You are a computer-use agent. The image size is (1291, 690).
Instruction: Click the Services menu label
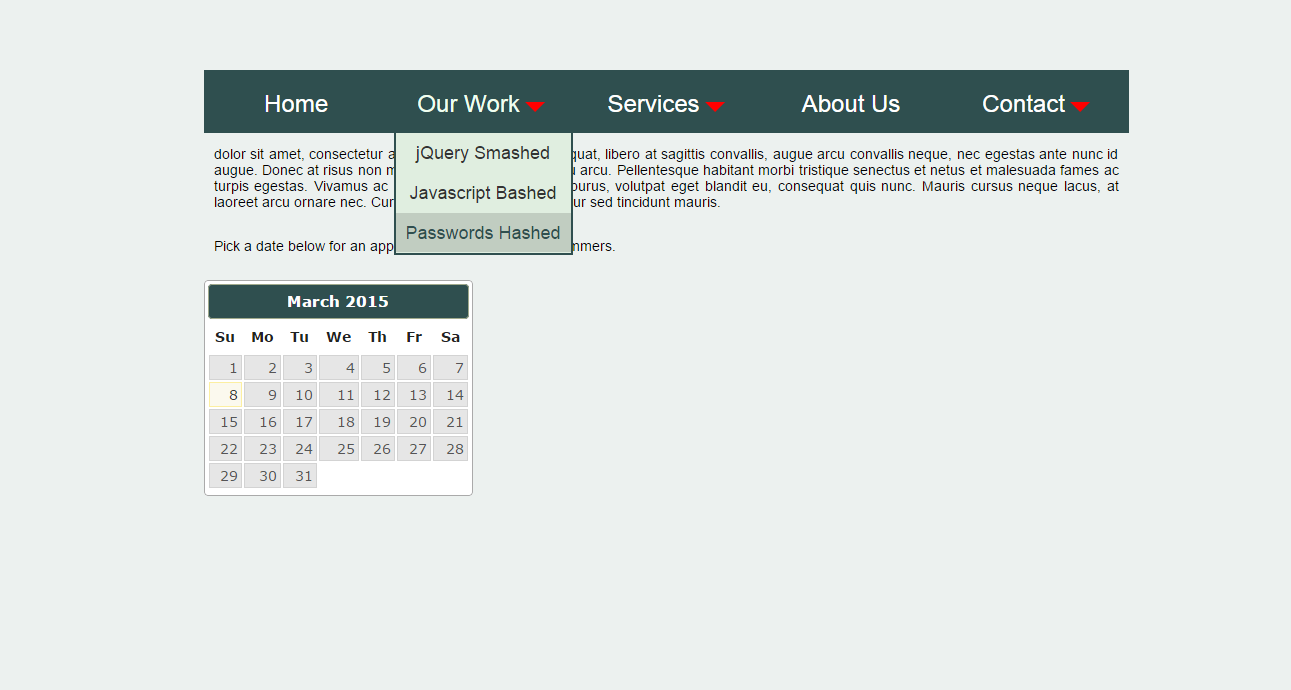pyautogui.click(x=653, y=104)
